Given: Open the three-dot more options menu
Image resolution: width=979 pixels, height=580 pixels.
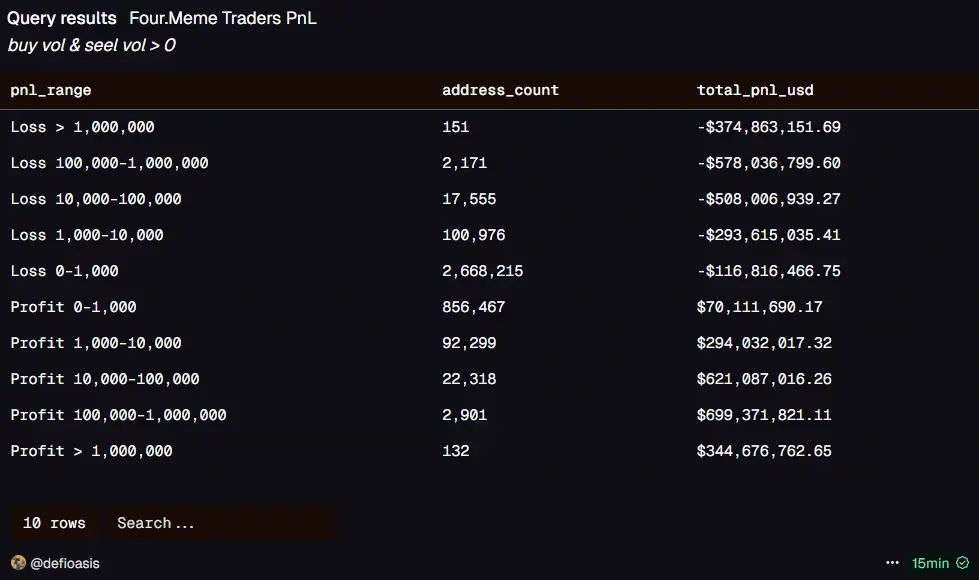Looking at the screenshot, I should click(893, 563).
